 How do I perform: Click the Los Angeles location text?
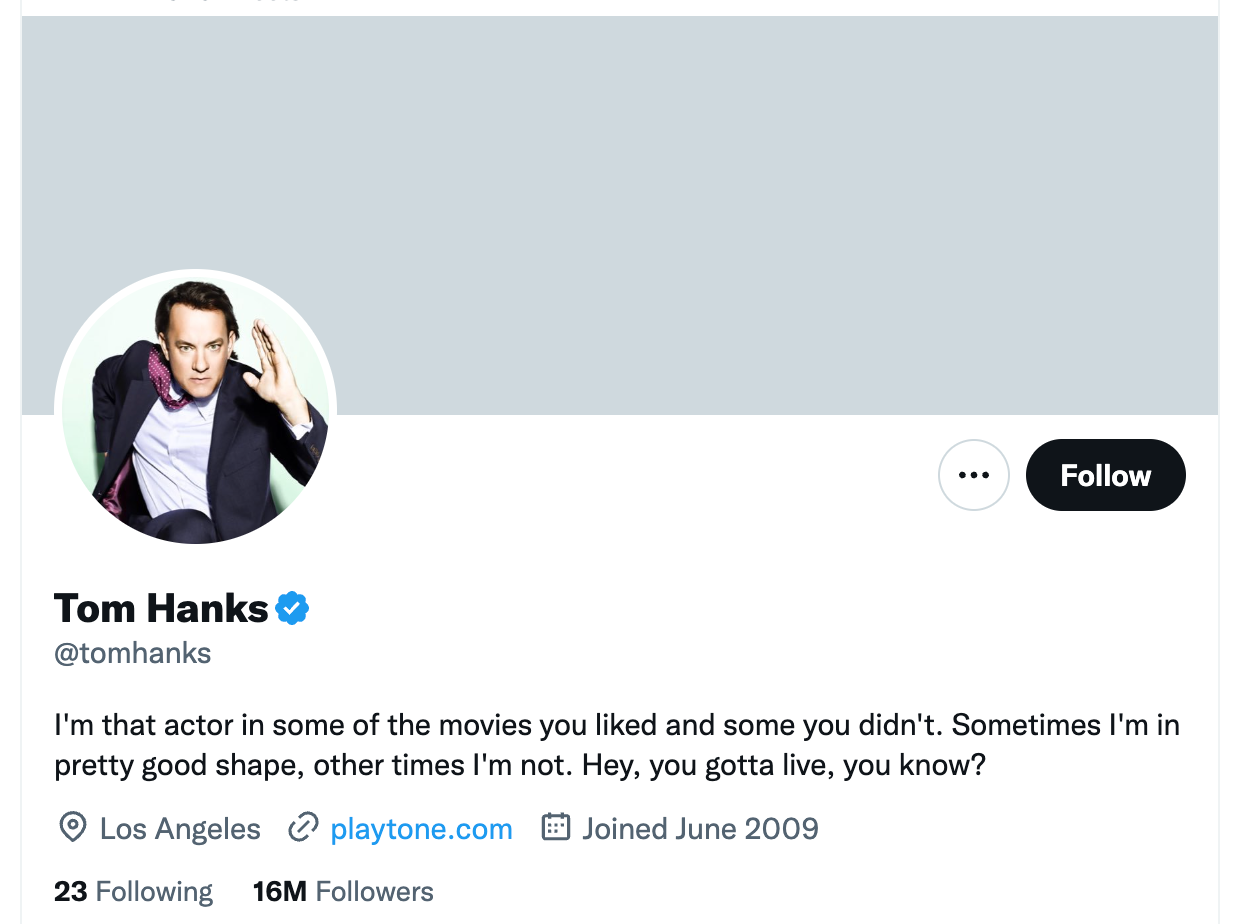point(180,829)
